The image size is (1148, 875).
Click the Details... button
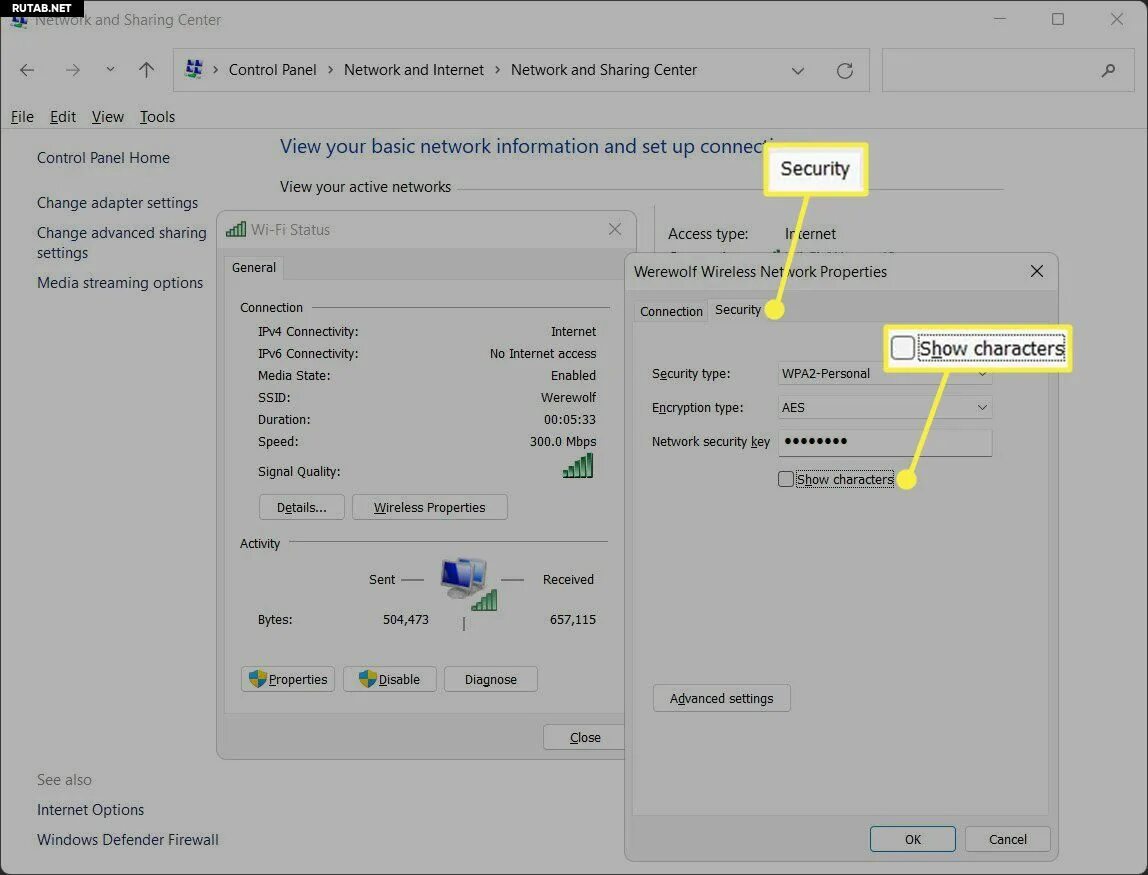[x=302, y=507]
